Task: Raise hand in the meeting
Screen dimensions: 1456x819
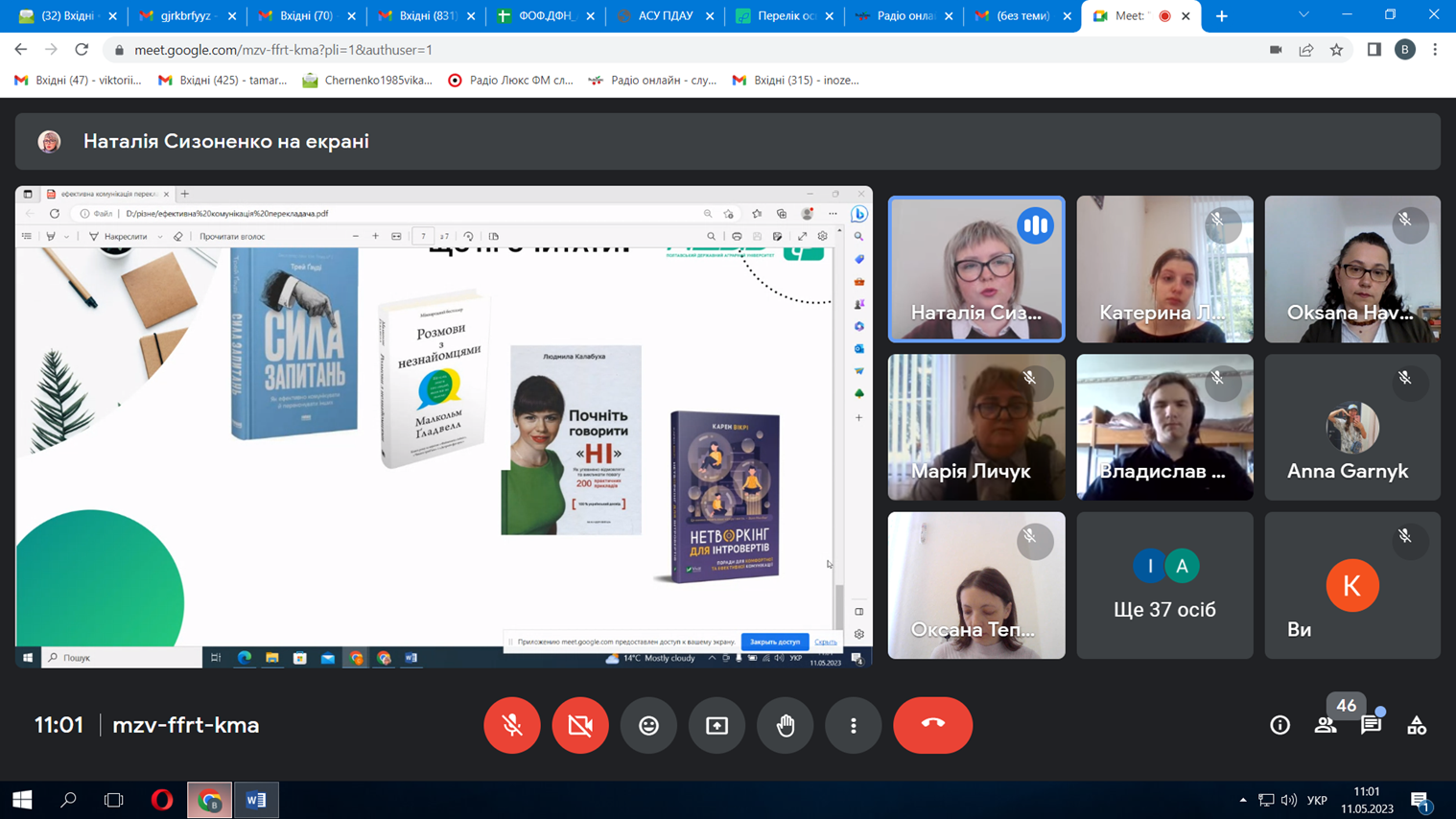Action: tap(786, 725)
